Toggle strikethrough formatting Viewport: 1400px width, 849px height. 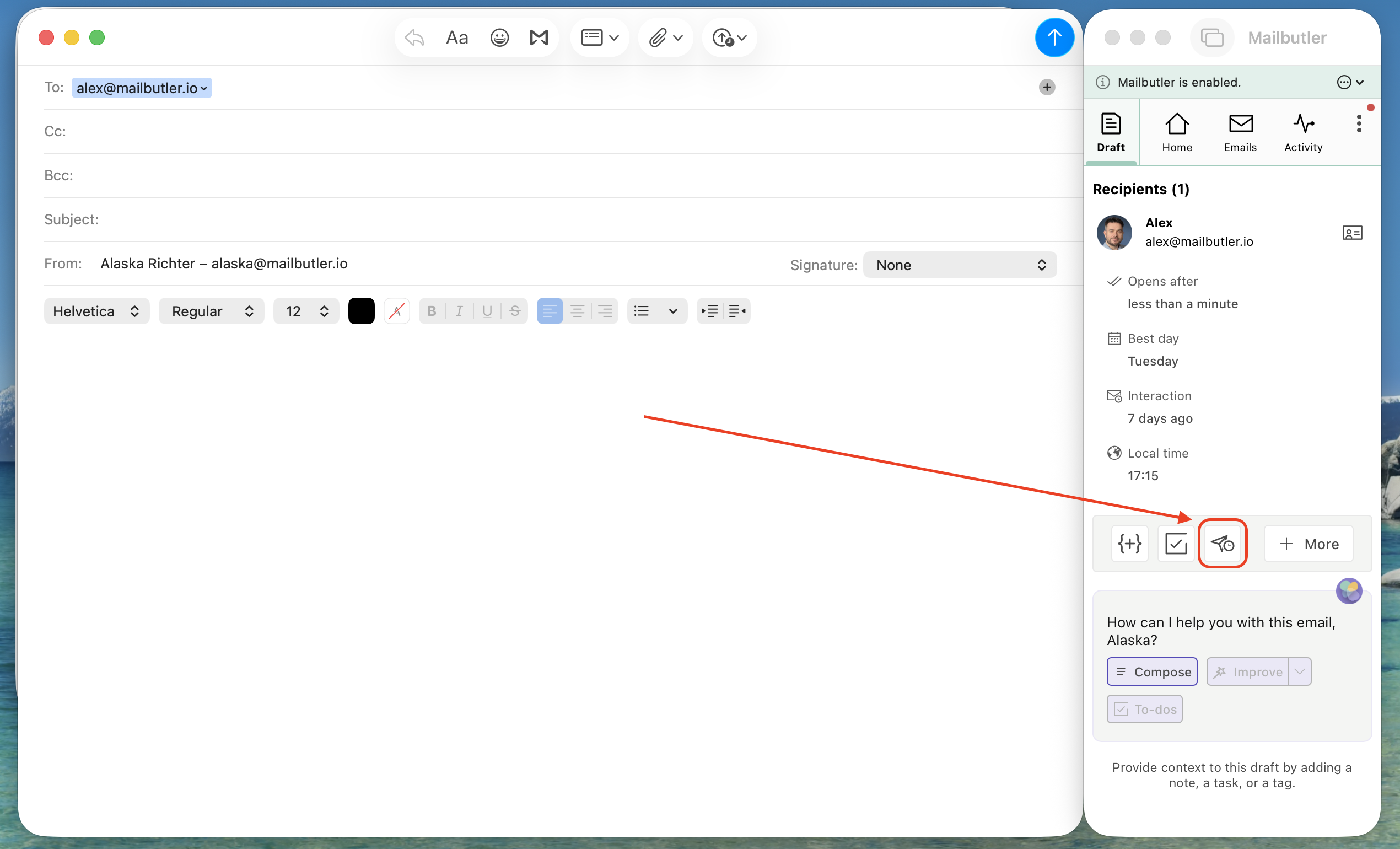[515, 311]
